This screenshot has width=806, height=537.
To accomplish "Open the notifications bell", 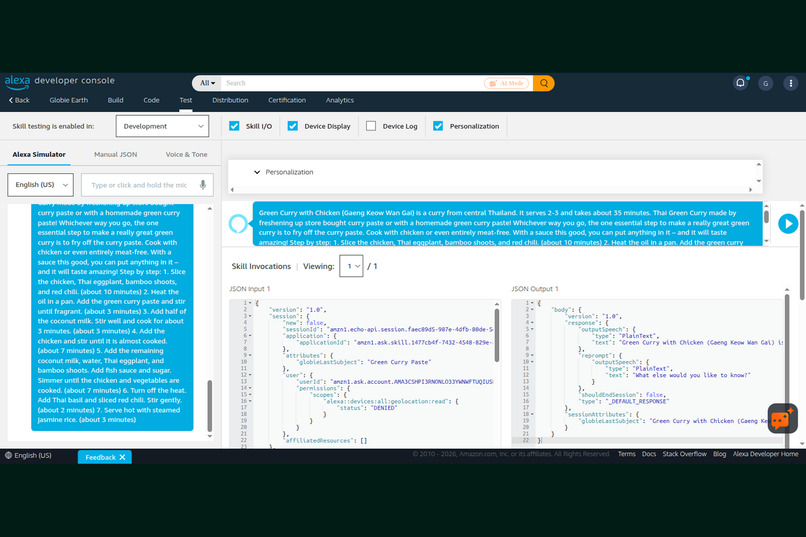I will (x=740, y=83).
